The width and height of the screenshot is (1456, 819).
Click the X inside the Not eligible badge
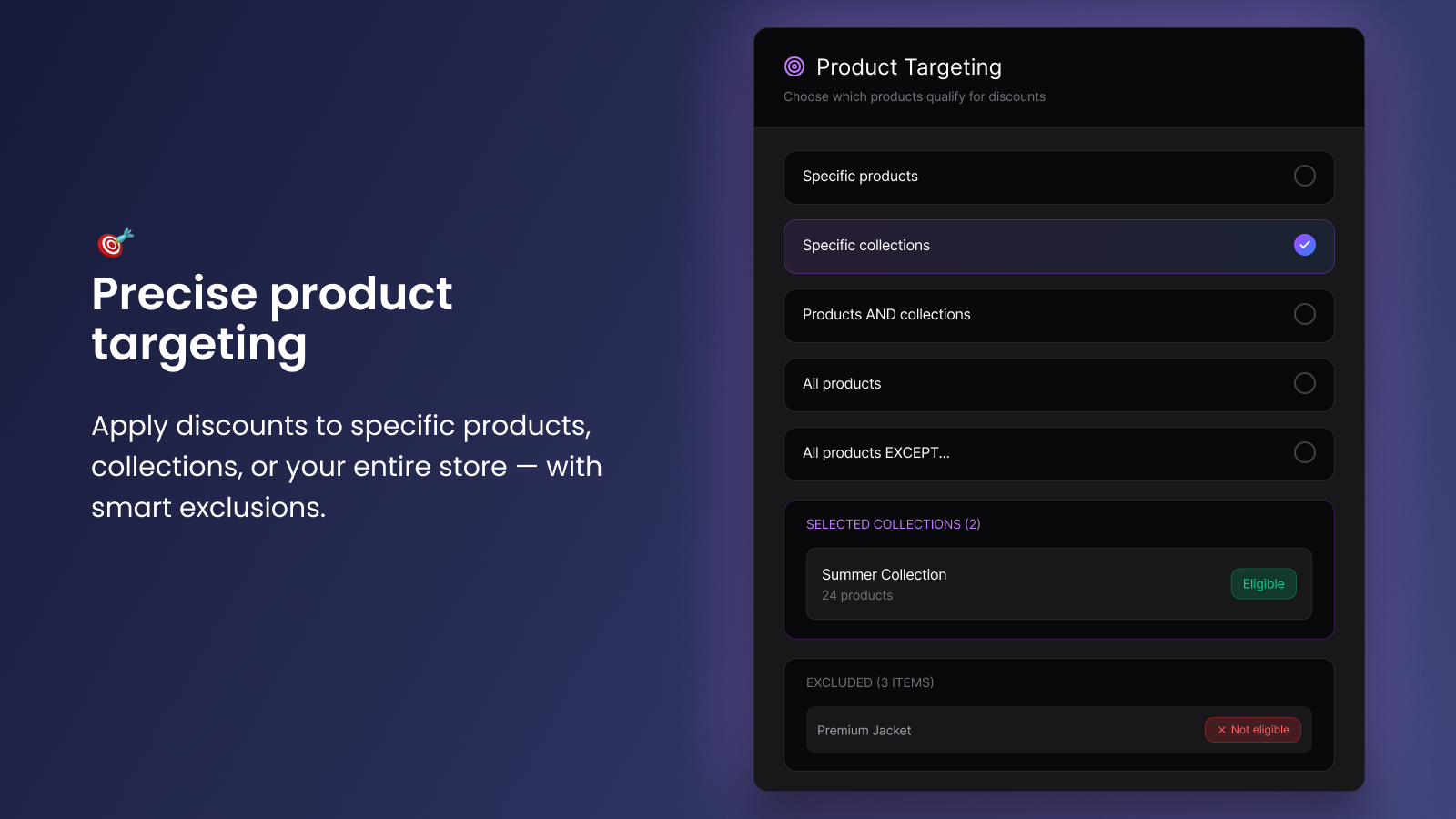pos(1220,730)
